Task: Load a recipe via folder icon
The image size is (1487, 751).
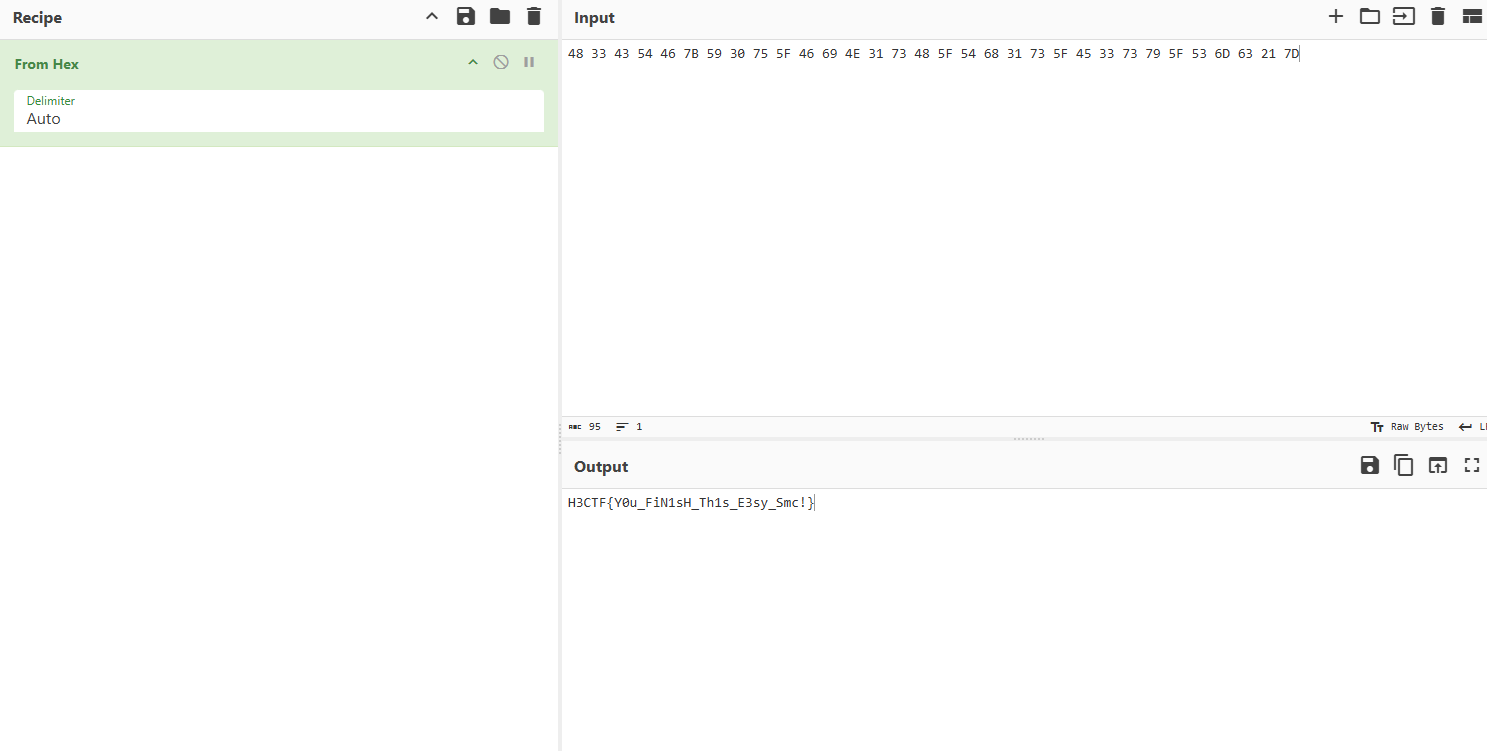Action: [499, 16]
